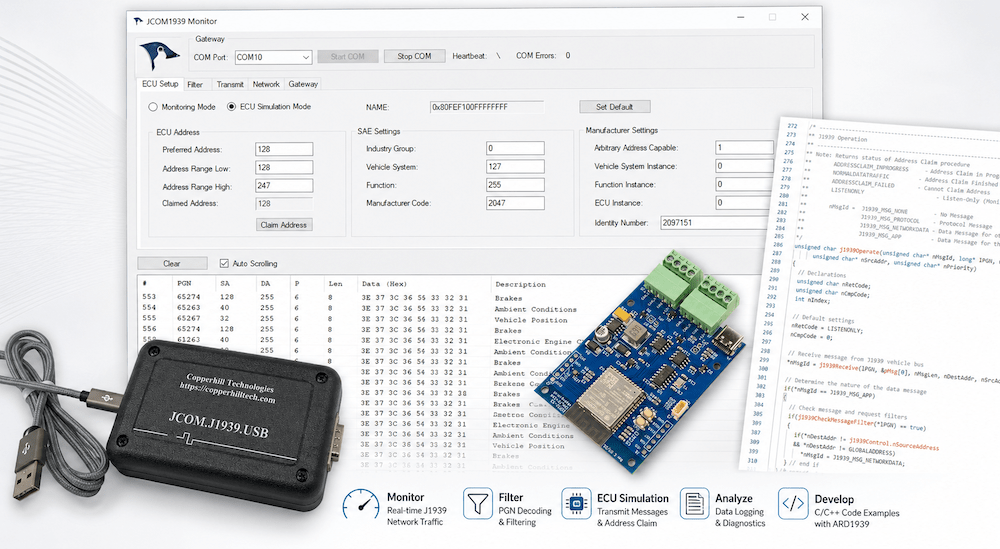Click the ECU Simulation feature heading

click(633, 499)
